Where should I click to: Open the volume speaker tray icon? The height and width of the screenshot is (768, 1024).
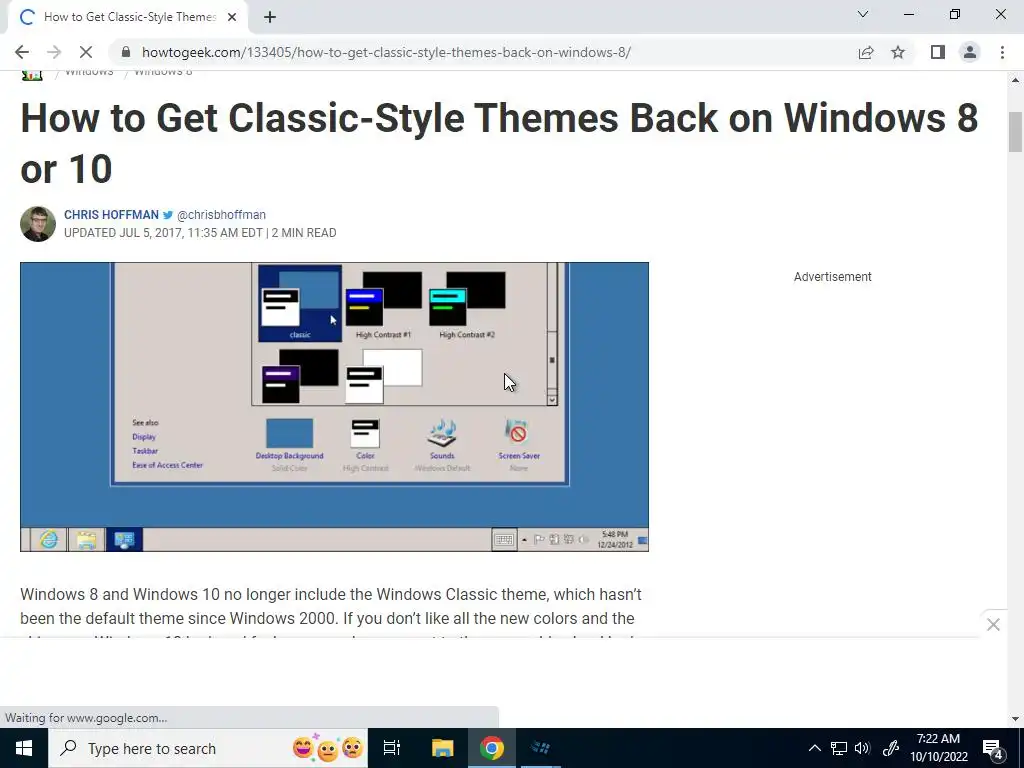(x=862, y=748)
